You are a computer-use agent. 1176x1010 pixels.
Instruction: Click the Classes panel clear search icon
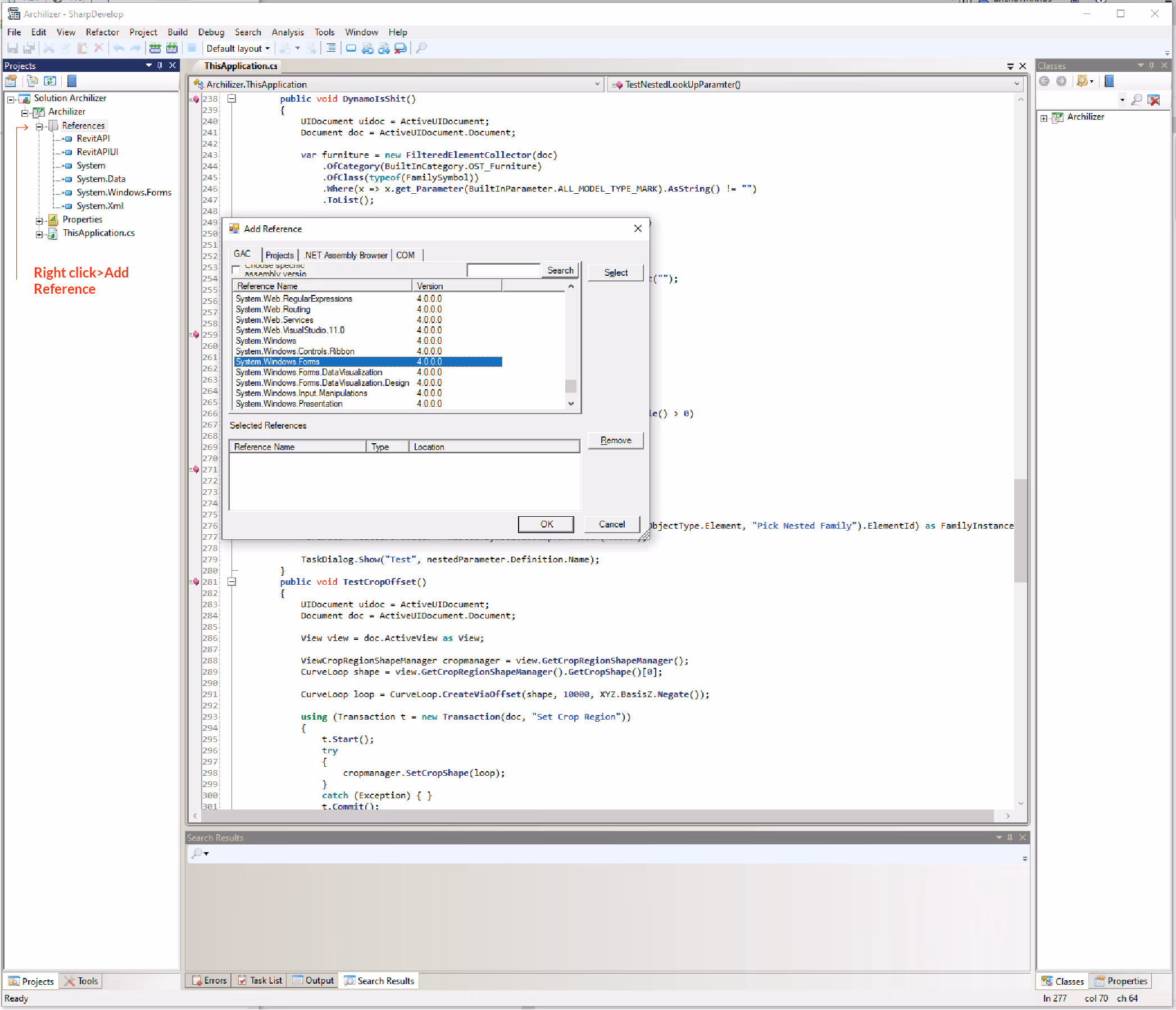(1154, 100)
